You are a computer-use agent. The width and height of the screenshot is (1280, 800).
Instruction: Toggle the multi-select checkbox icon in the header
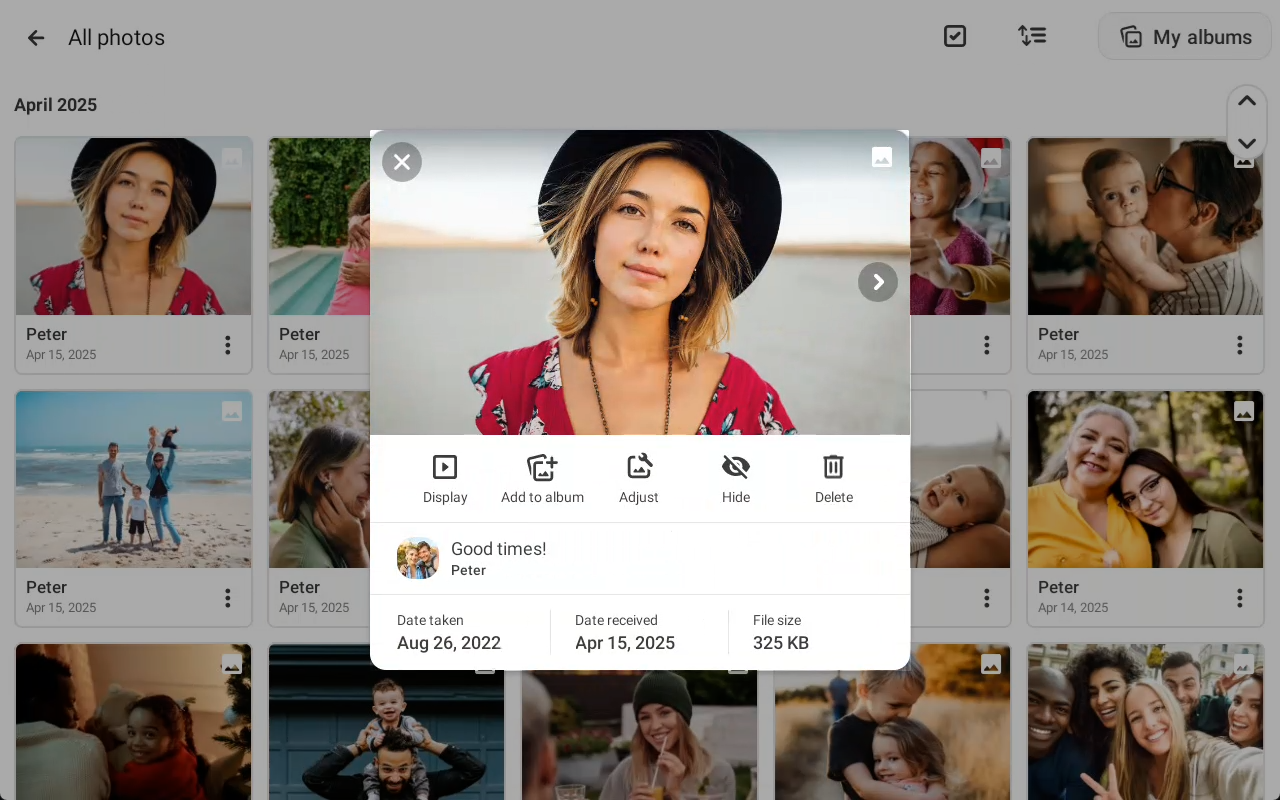click(x=955, y=37)
